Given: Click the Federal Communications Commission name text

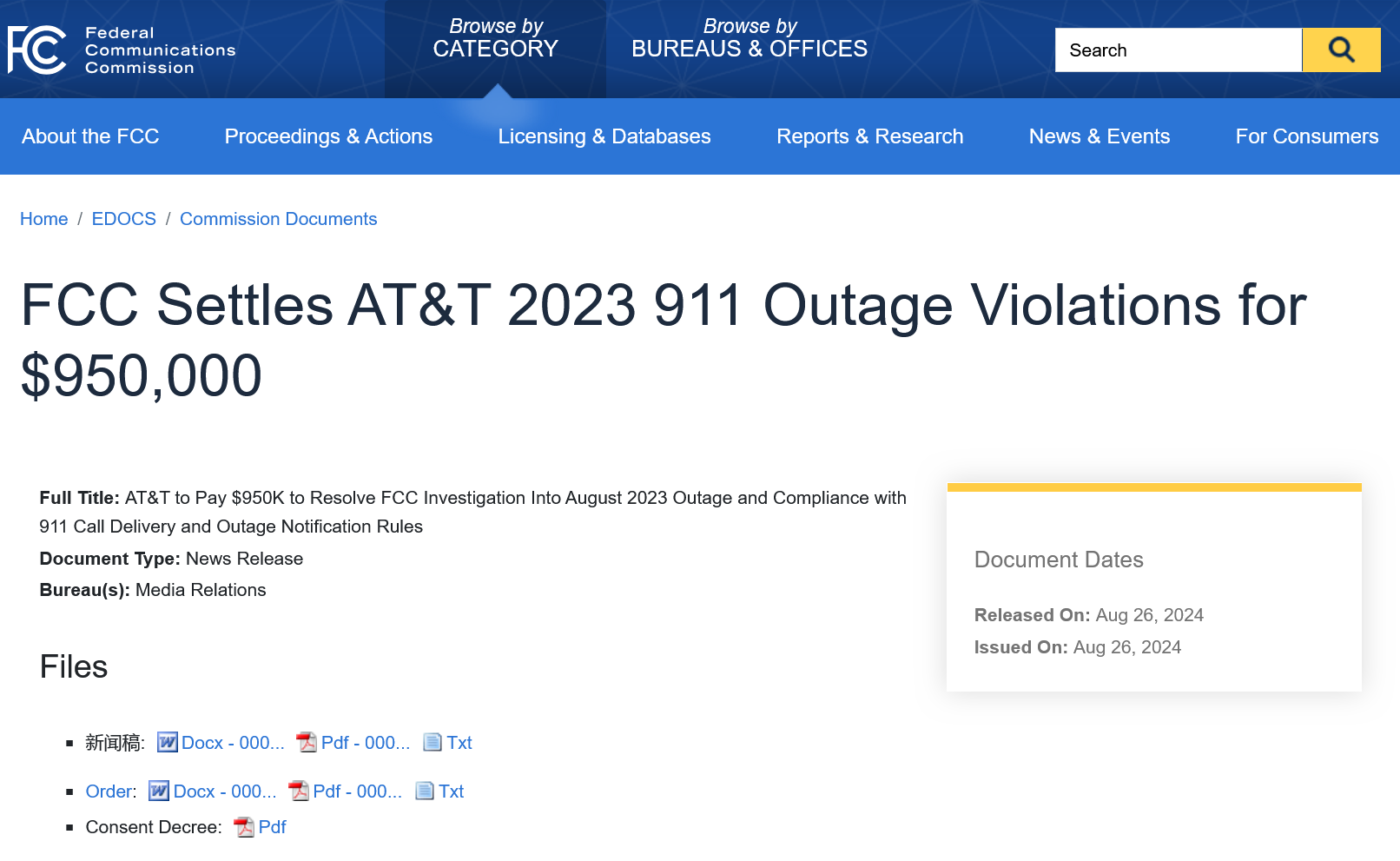Looking at the screenshot, I should coord(161,50).
